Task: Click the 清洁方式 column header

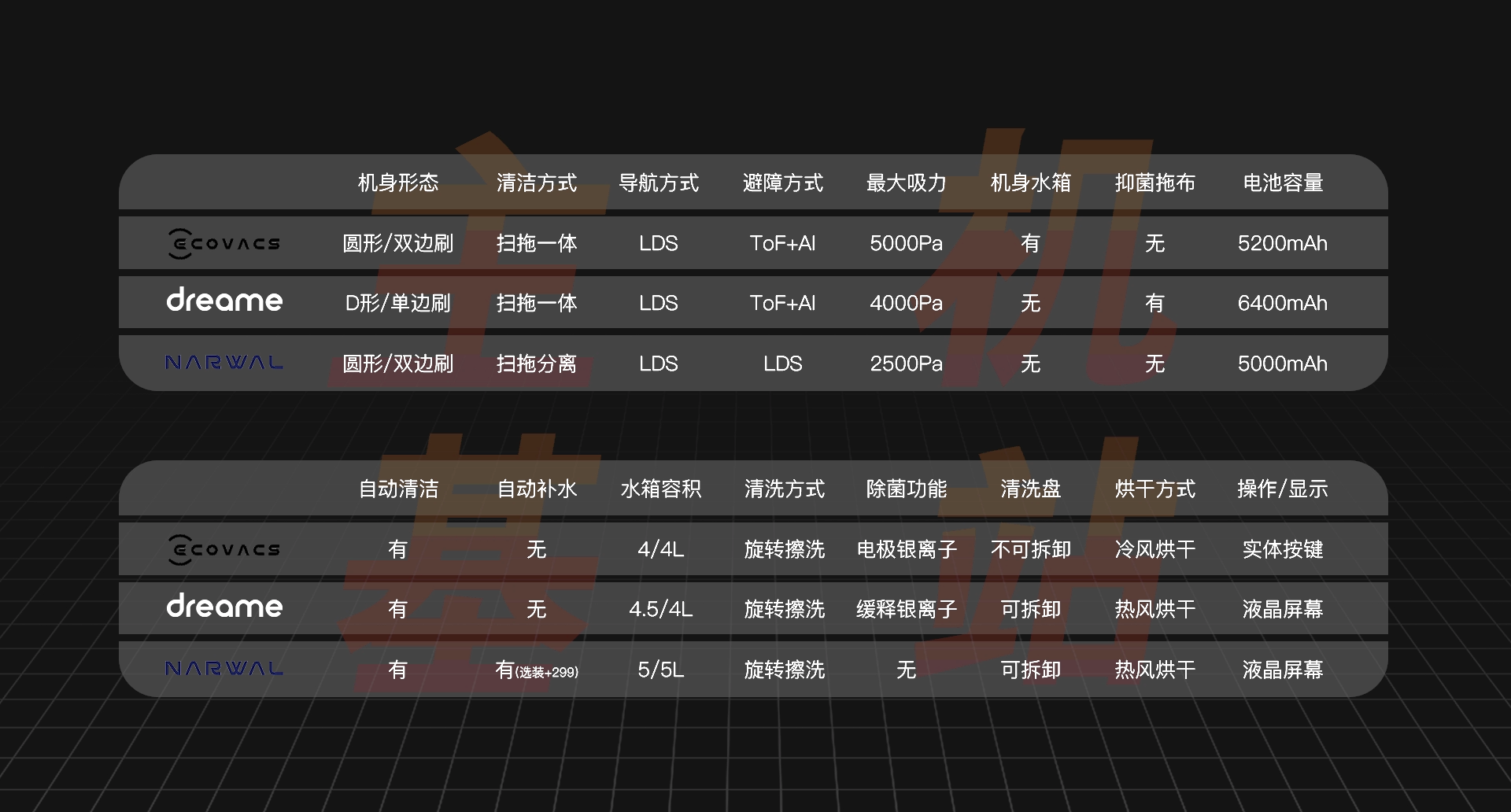Action: coord(537,183)
